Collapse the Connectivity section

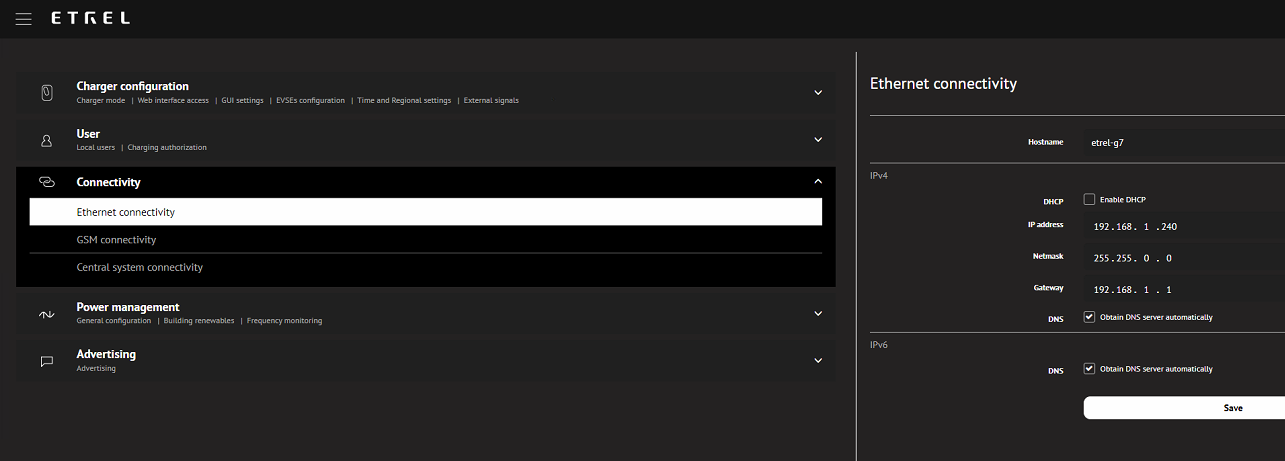818,182
